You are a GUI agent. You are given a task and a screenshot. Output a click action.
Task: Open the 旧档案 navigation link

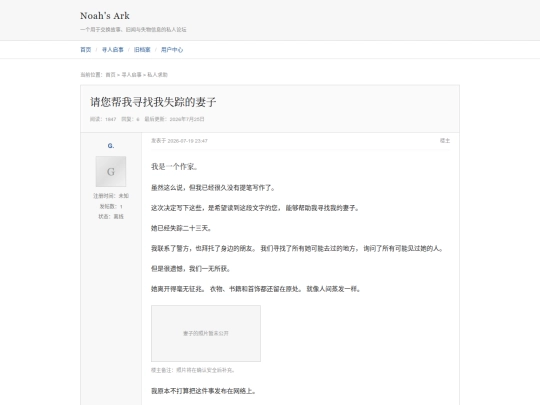(x=142, y=50)
